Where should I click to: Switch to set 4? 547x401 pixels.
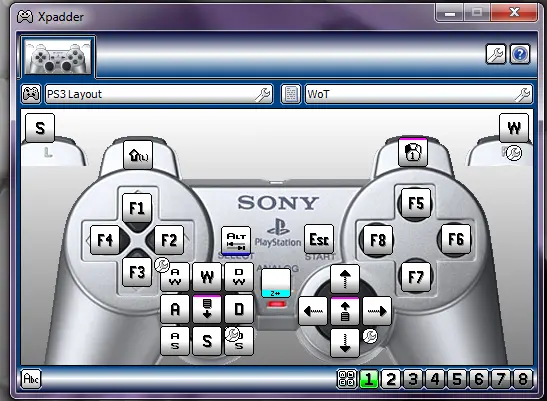click(435, 379)
